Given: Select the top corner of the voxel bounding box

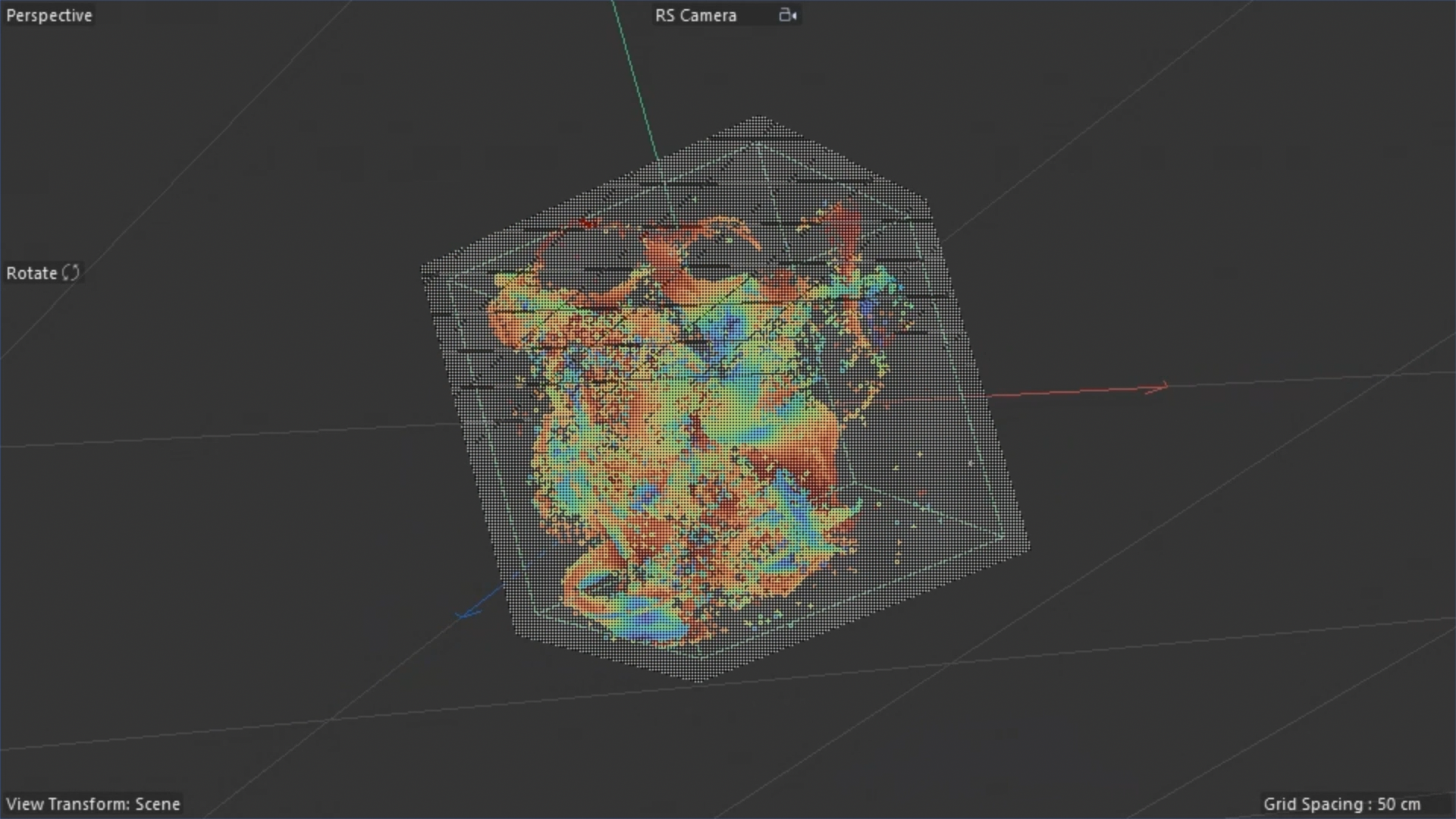Looking at the screenshot, I should pyautogui.click(x=759, y=119).
